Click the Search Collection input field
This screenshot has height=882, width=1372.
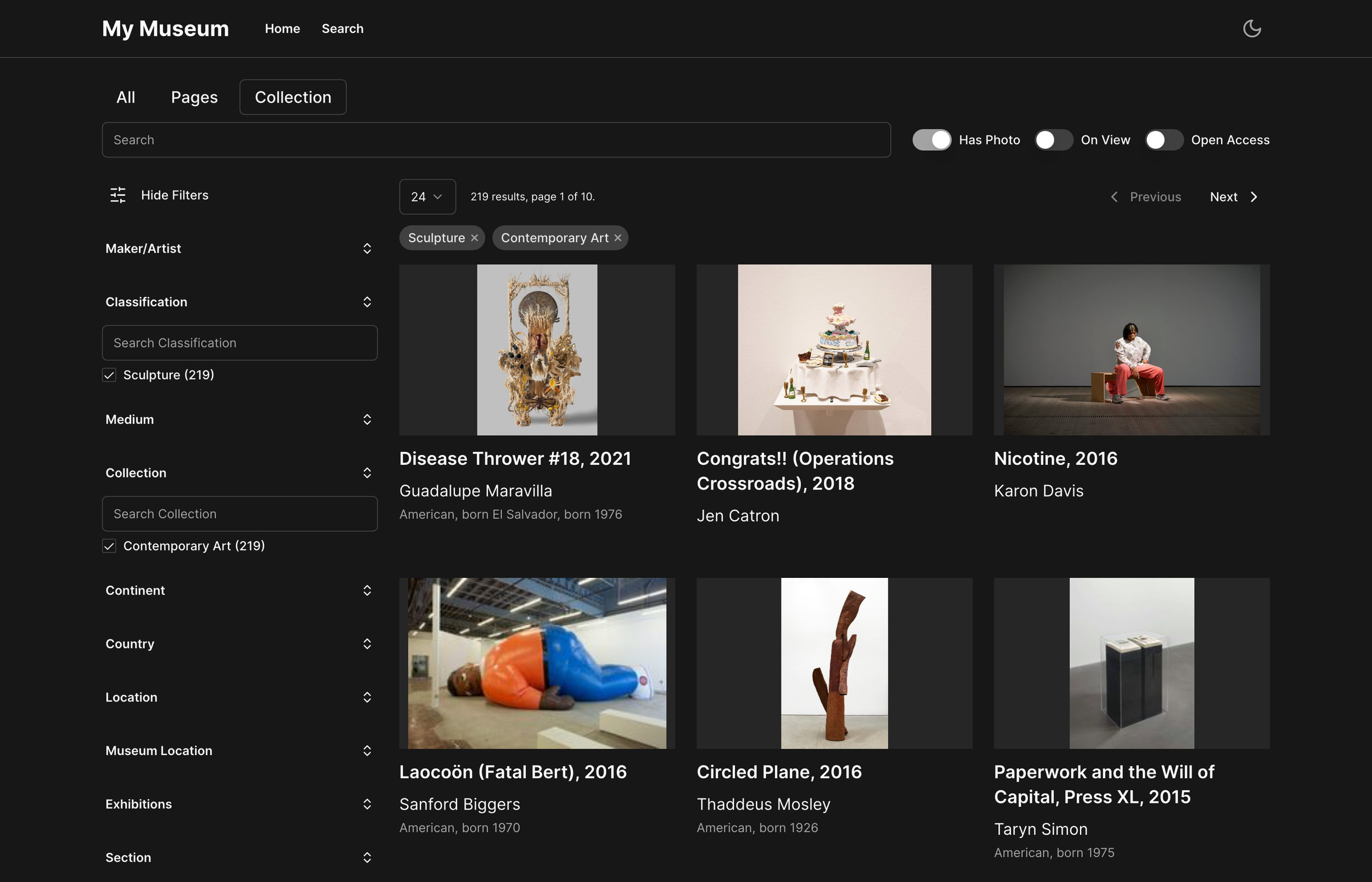pos(239,514)
